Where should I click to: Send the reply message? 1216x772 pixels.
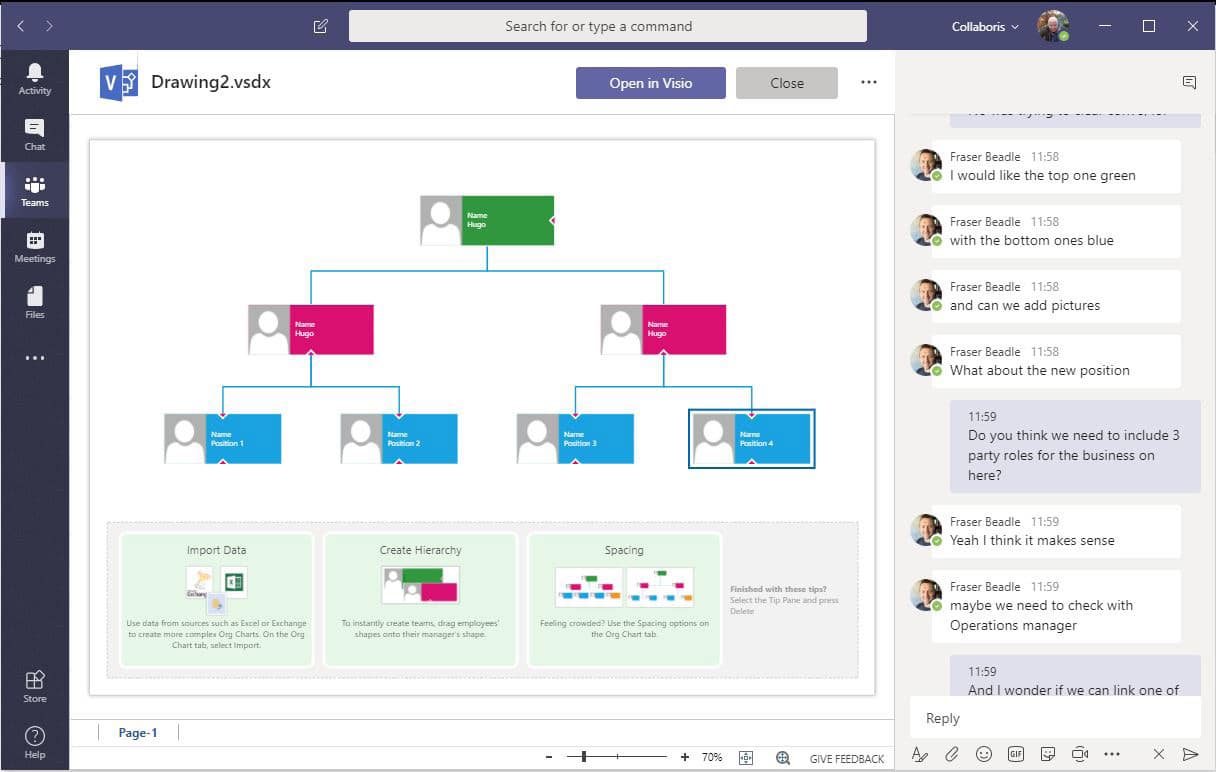(1190, 754)
